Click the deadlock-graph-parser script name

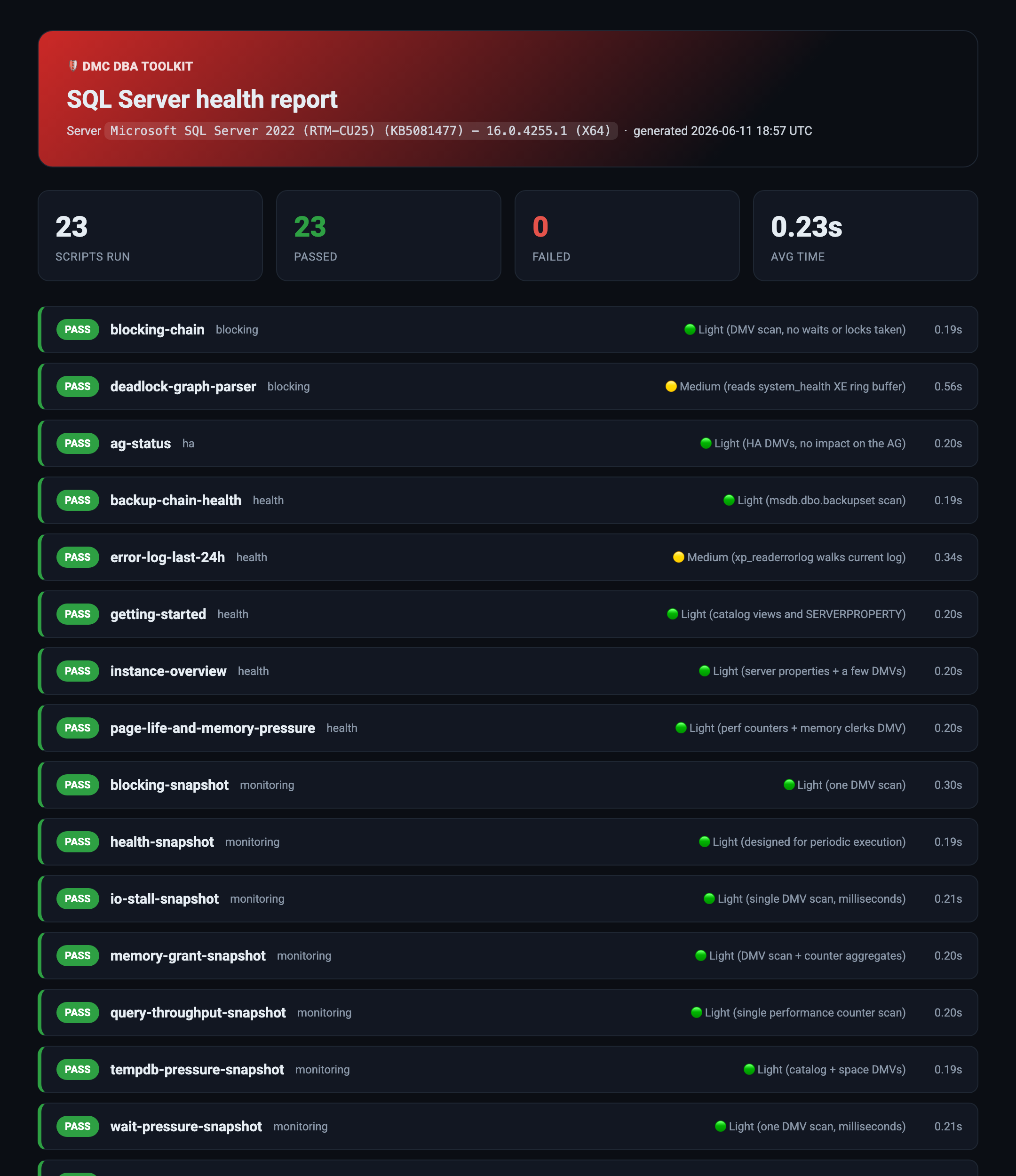tap(183, 387)
